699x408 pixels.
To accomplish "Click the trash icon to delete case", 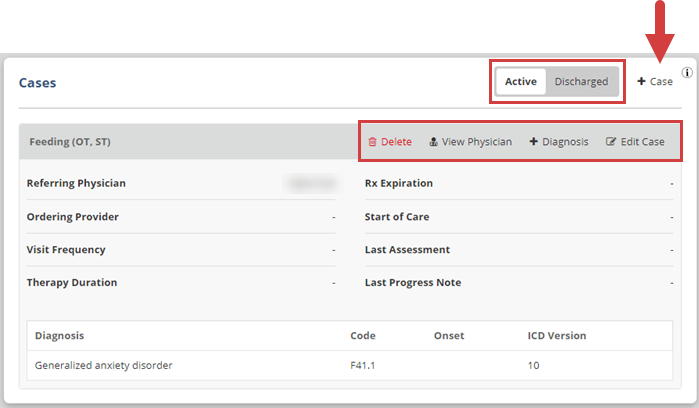I will click(x=372, y=142).
